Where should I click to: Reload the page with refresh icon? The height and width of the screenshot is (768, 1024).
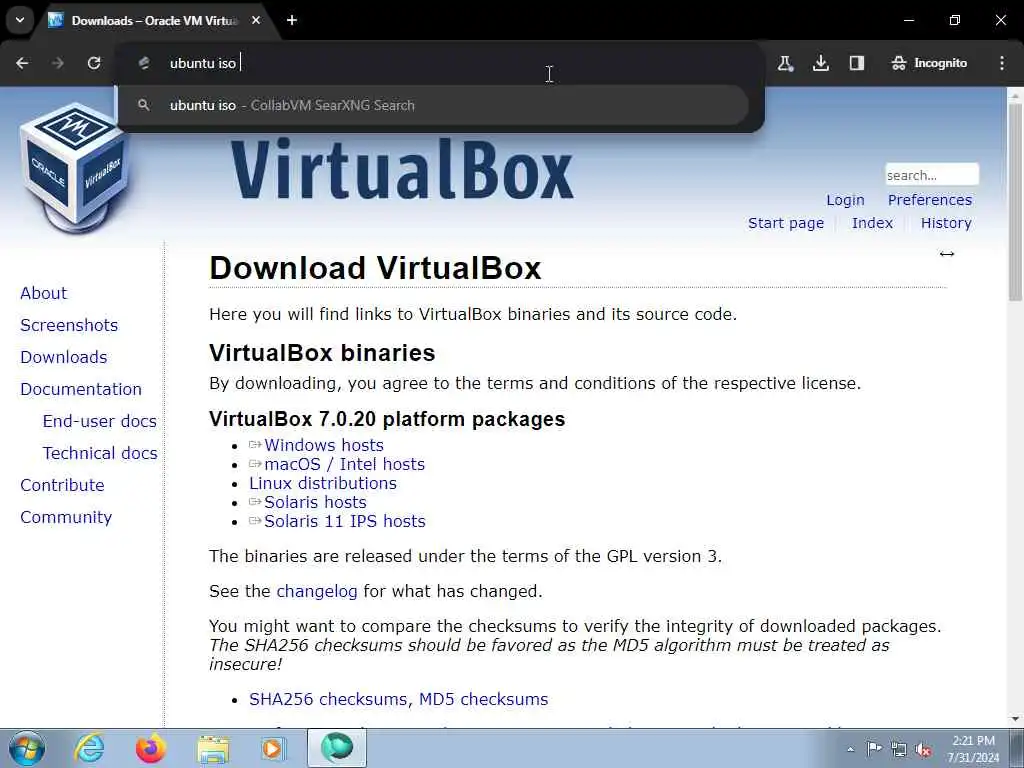pyautogui.click(x=94, y=63)
